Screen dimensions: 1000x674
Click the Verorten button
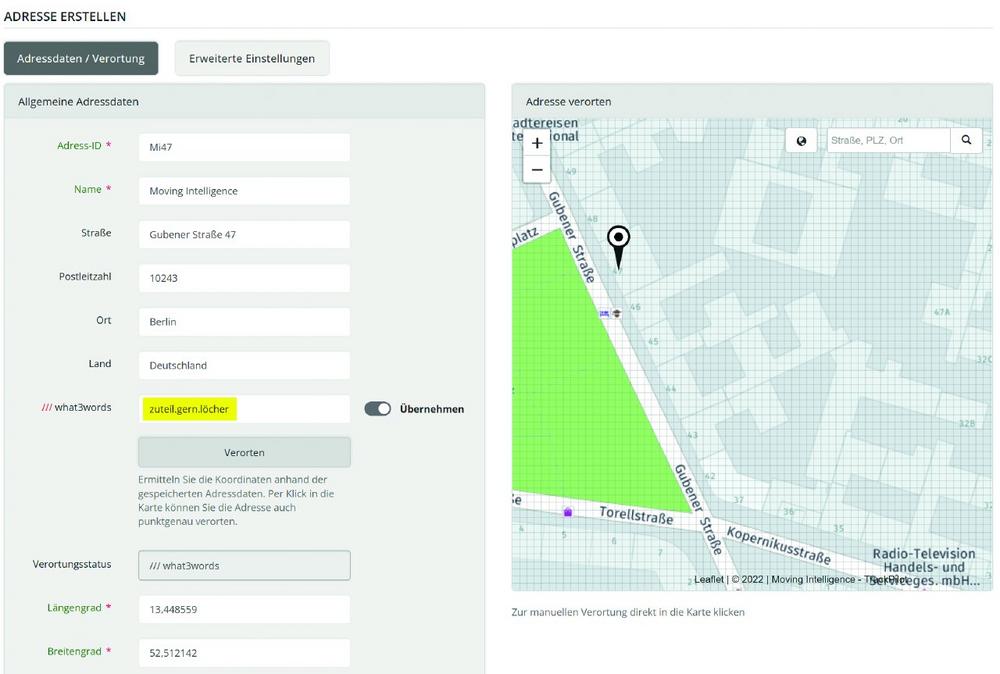click(244, 452)
